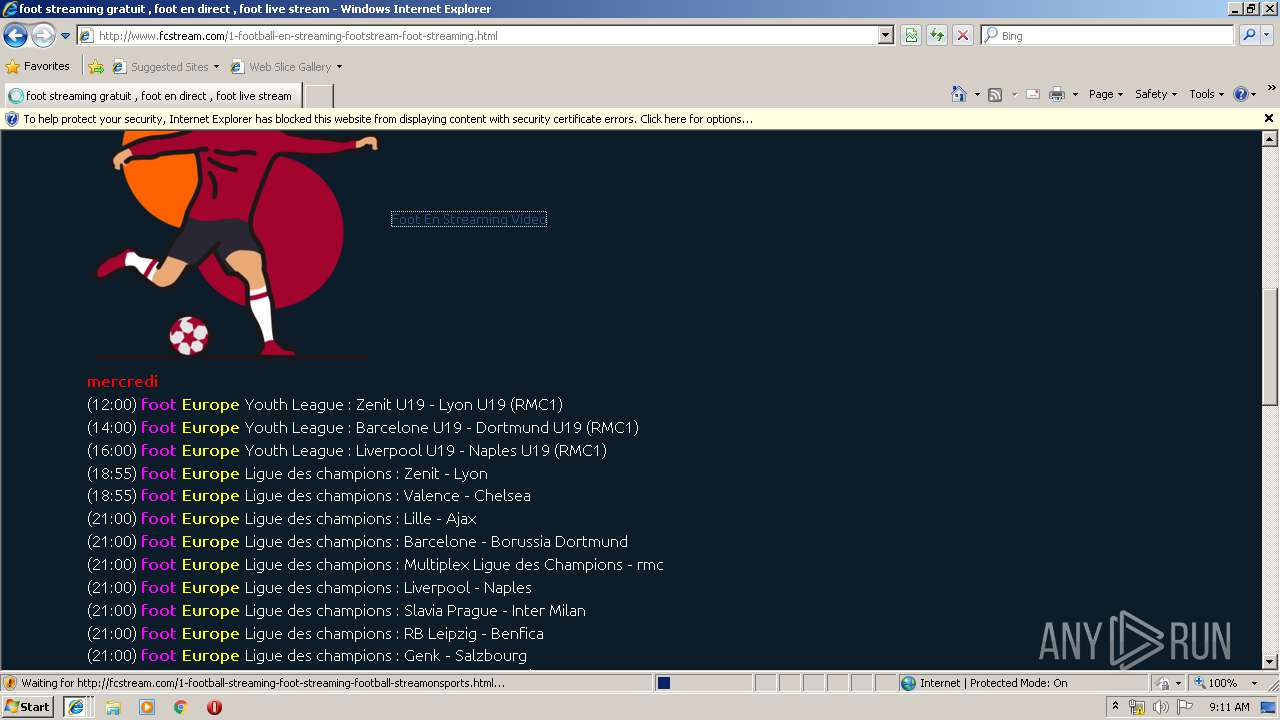The height and width of the screenshot is (720, 1280).
Task: Stop loading with the red X icon
Action: [963, 35]
